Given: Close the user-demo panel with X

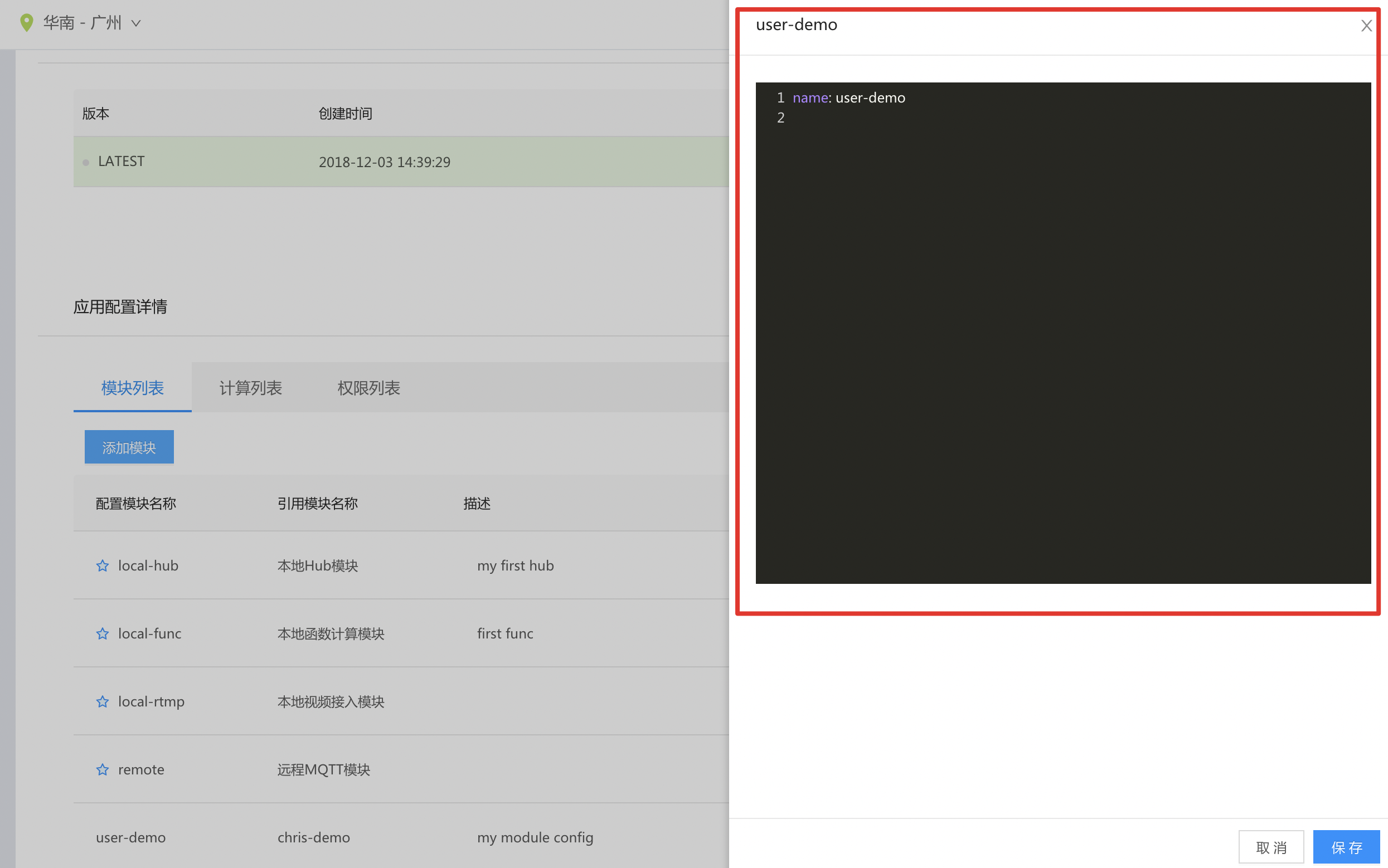Looking at the screenshot, I should tap(1366, 26).
